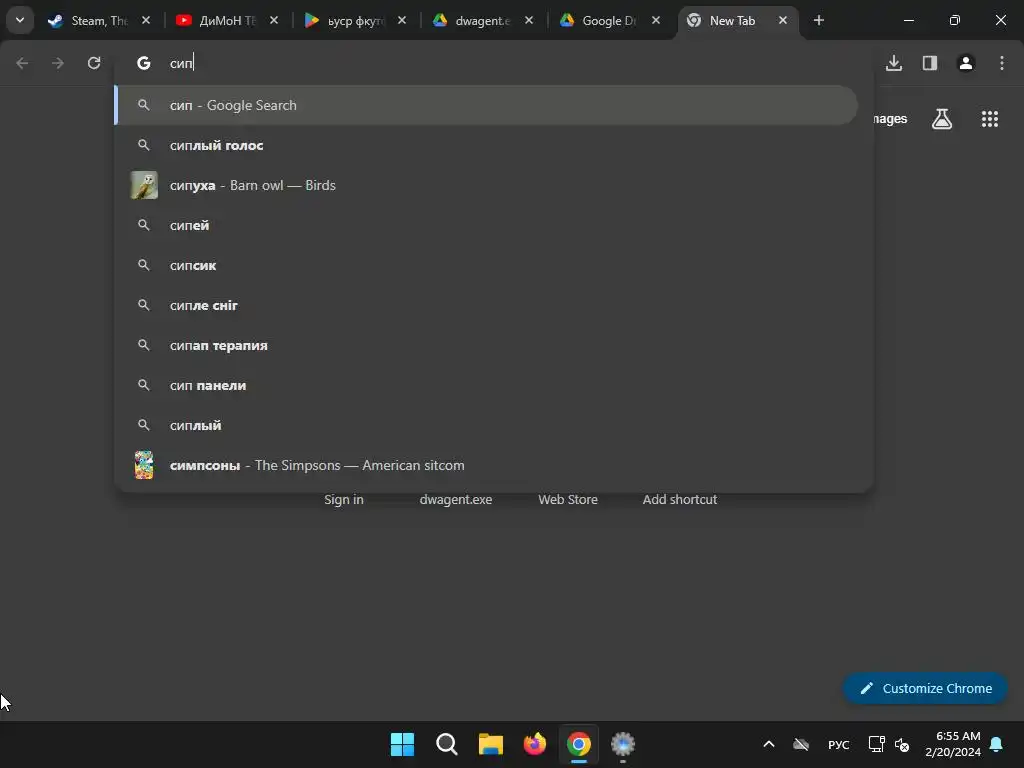Click the muted volume tray icon
1024x768 pixels.
tap(902, 744)
